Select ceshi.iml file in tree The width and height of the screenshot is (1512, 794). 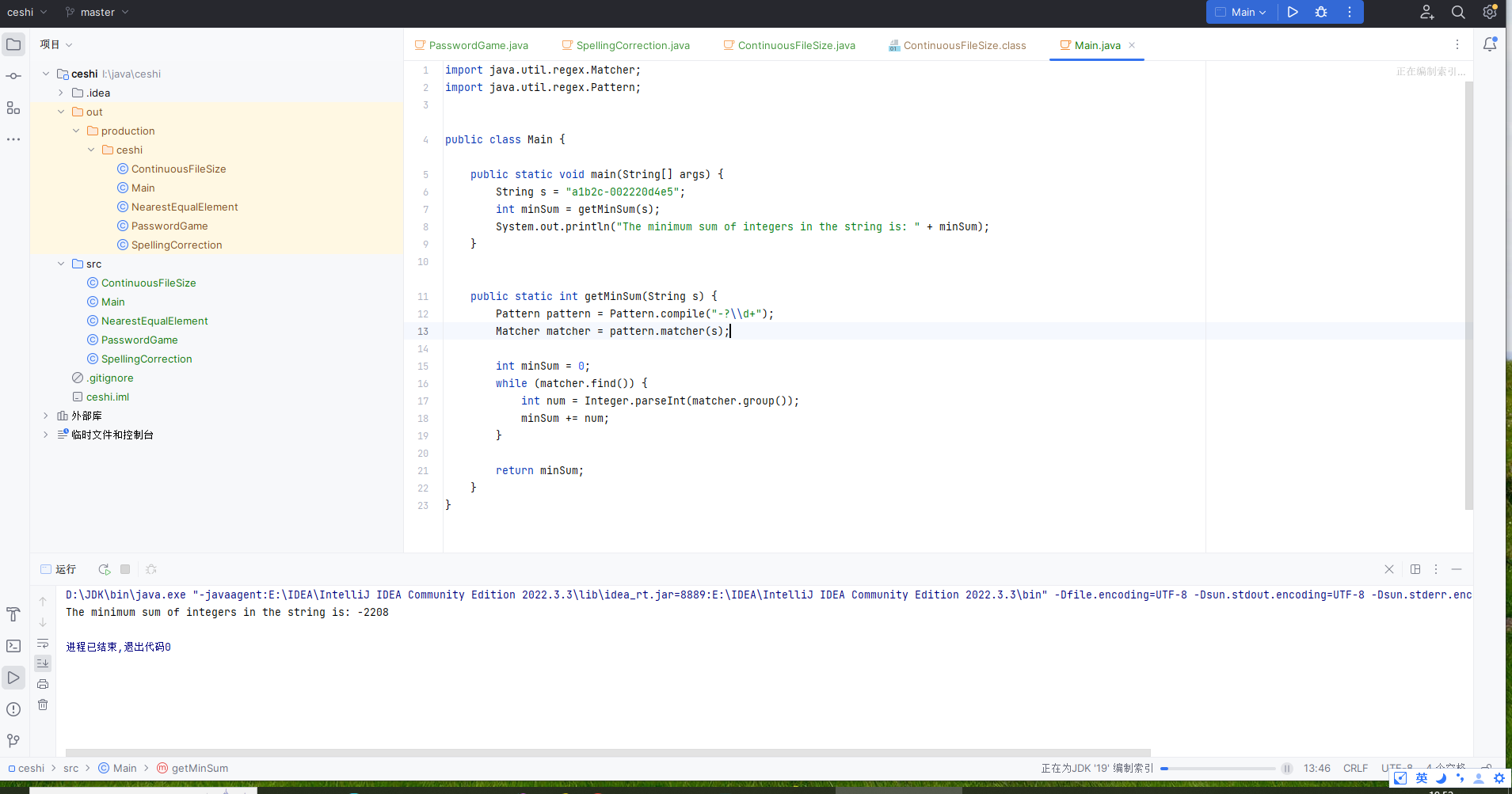click(x=107, y=397)
